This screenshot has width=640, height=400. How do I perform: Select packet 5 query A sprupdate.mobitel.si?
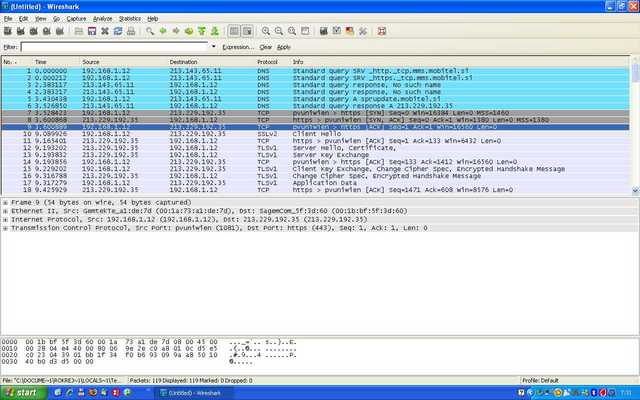click(x=315, y=99)
